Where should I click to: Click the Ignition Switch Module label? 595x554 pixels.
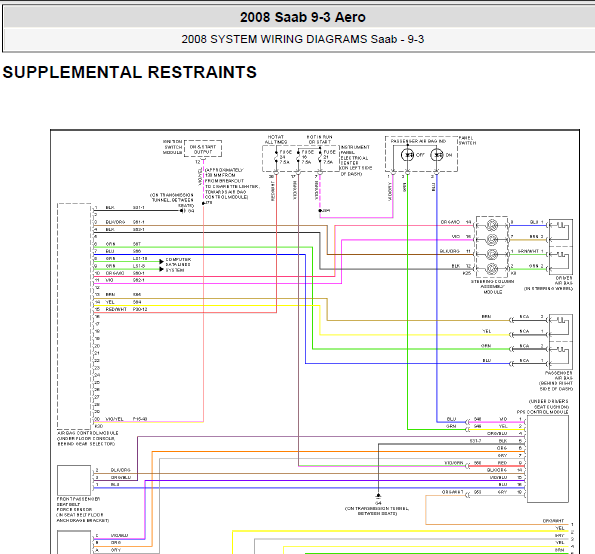(x=173, y=147)
